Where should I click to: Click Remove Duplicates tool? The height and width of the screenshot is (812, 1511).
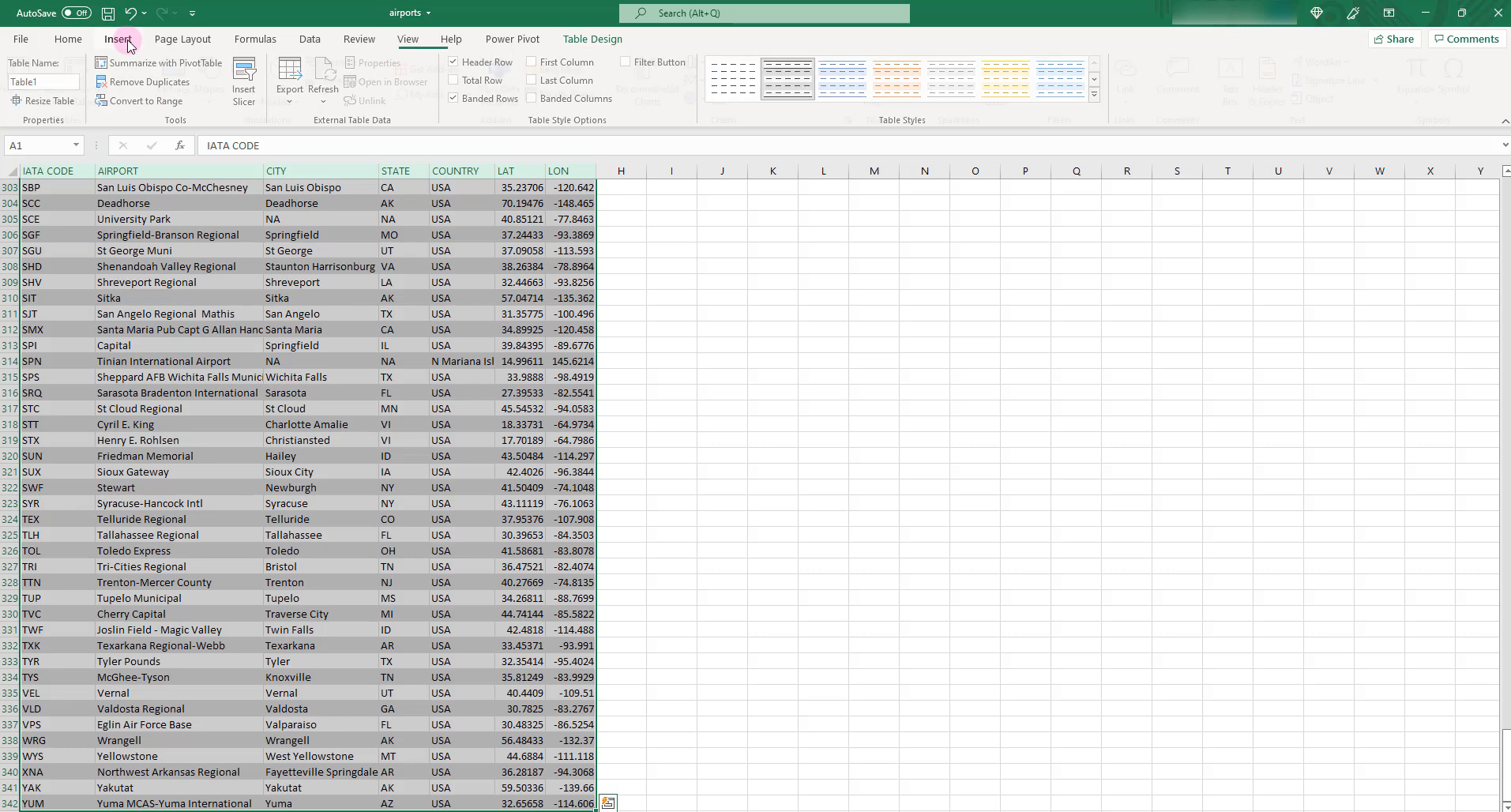click(143, 81)
